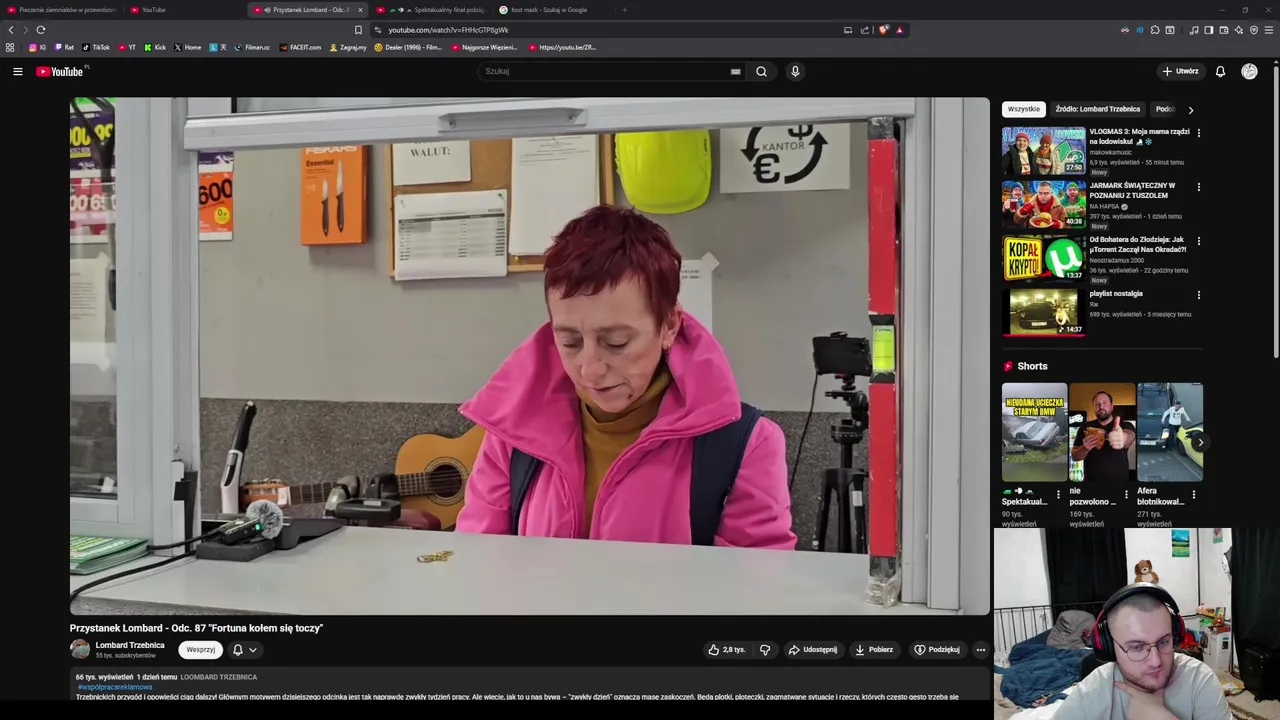Like the video with thumbs up
Screen dimensions: 1280x720
click(x=726, y=650)
